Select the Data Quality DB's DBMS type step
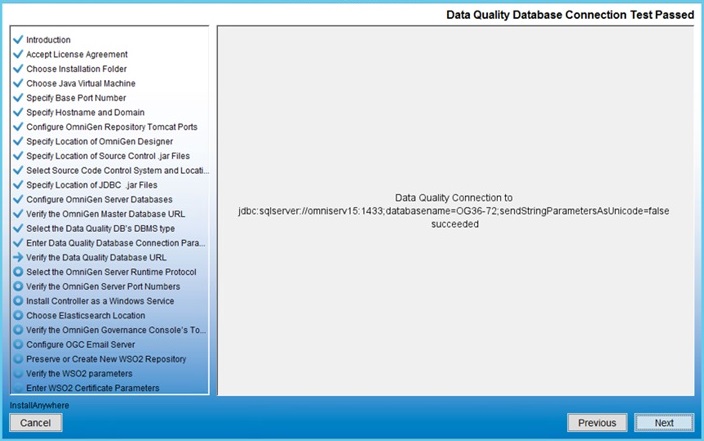 coord(101,229)
